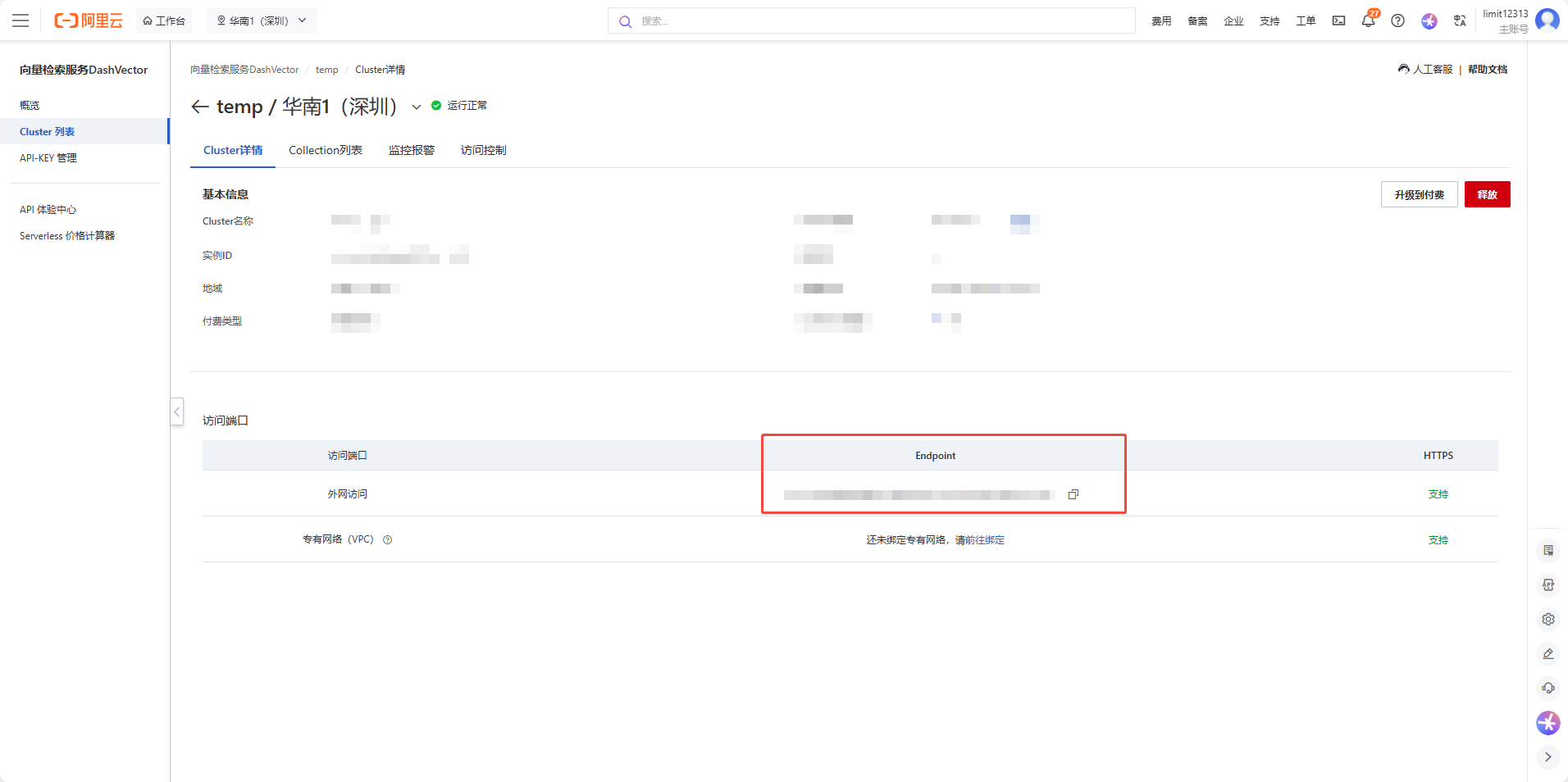Open the Cloud Shell terminal icon
This screenshot has width=1568, height=782.
tap(1338, 20)
